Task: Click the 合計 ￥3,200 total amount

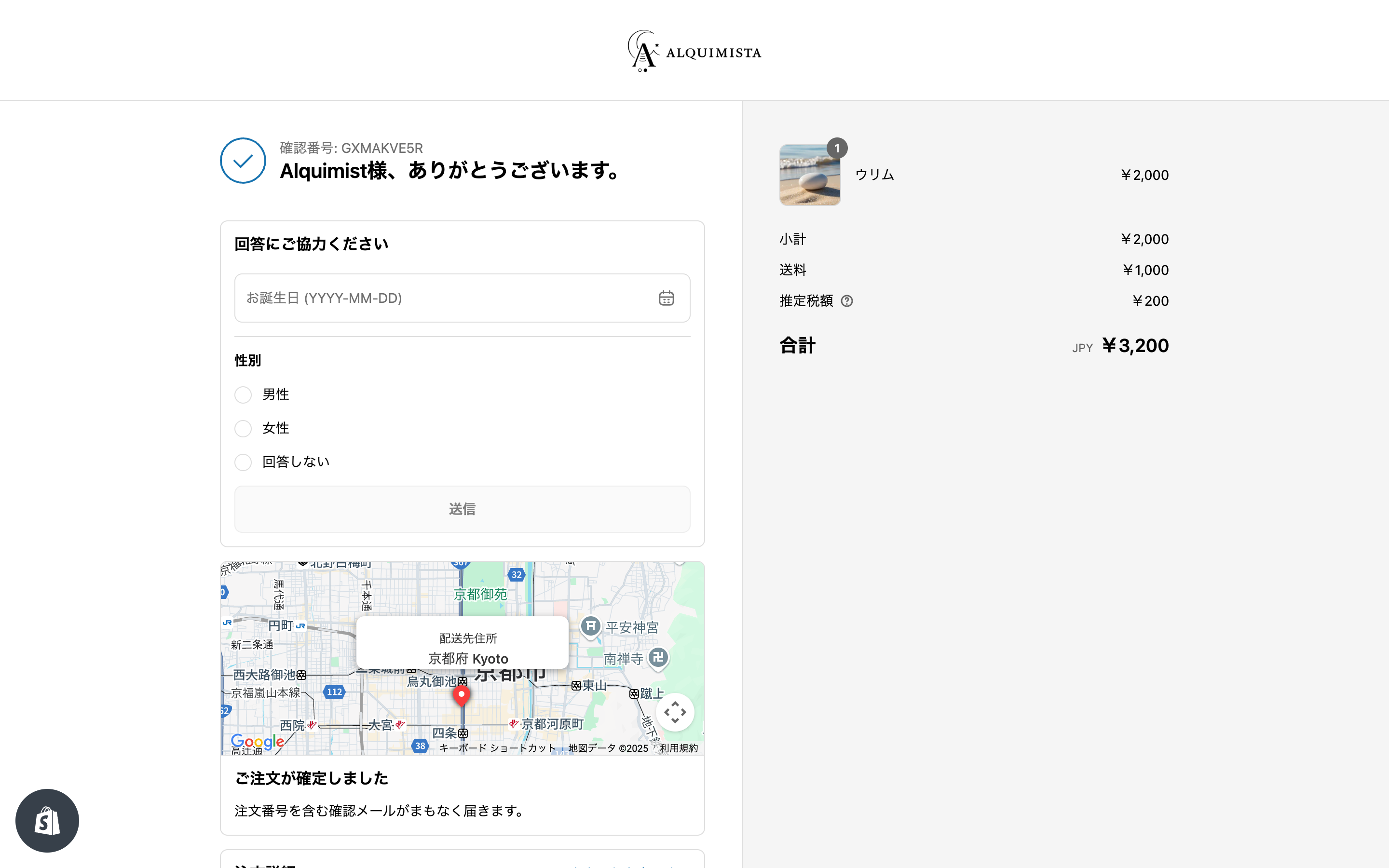Action: click(1135, 346)
